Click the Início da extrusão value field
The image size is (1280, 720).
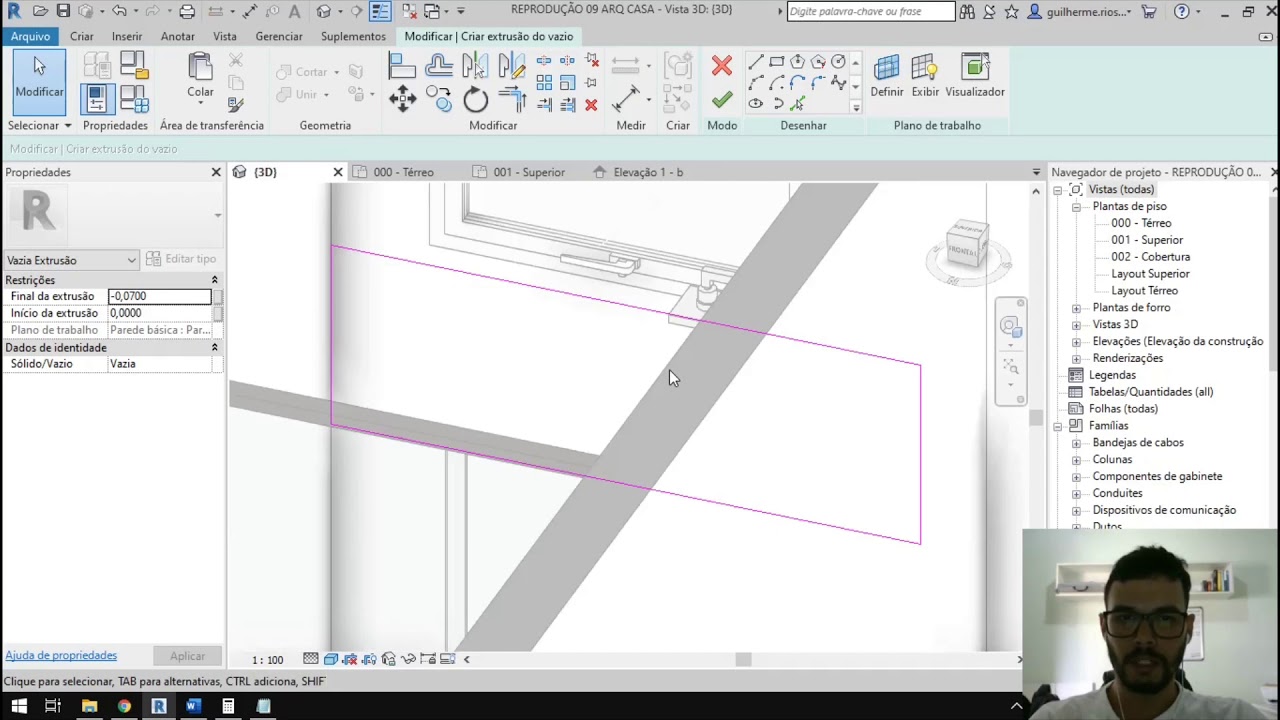[160, 313]
